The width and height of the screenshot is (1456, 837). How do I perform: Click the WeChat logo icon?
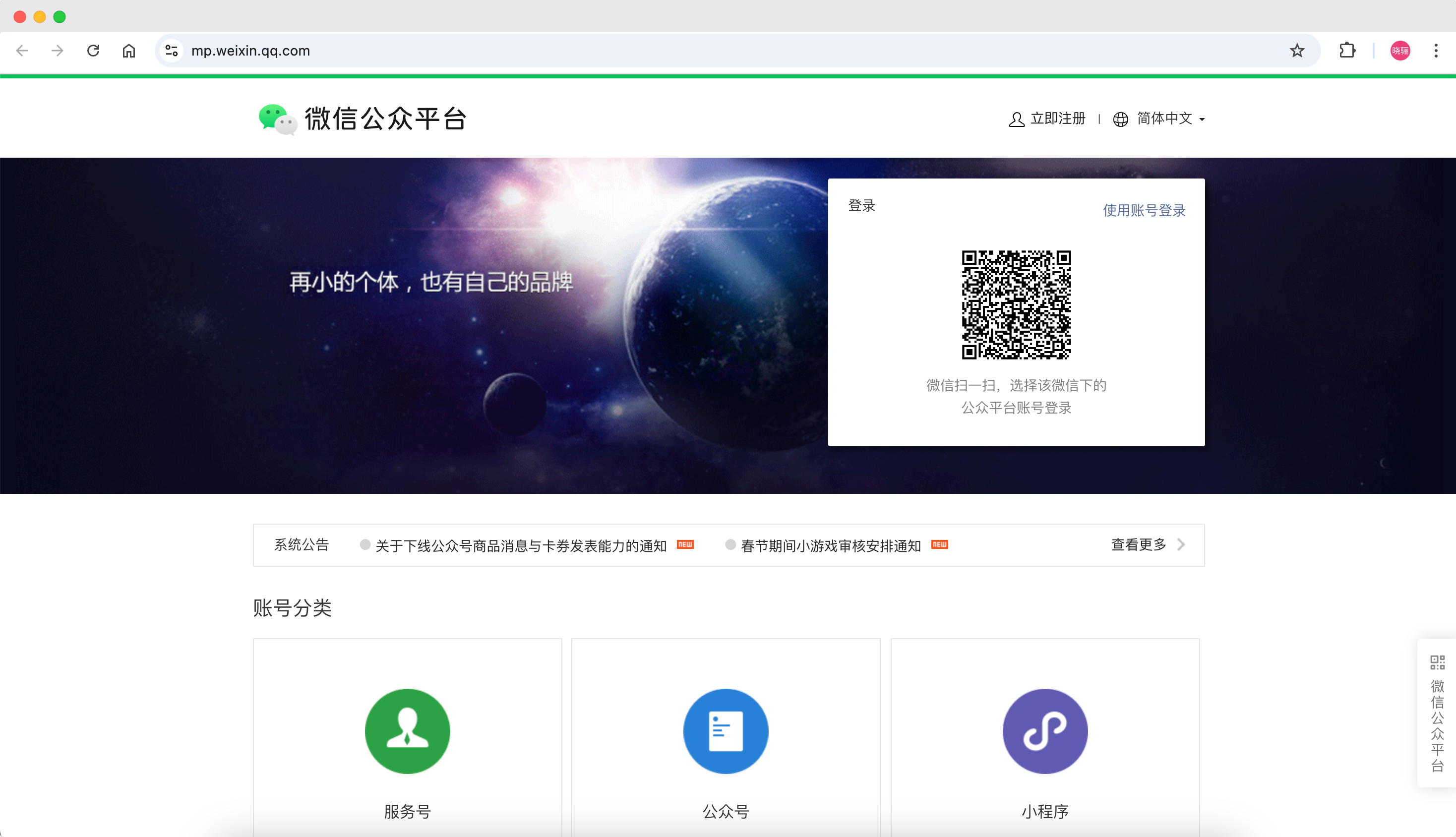pyautogui.click(x=278, y=119)
